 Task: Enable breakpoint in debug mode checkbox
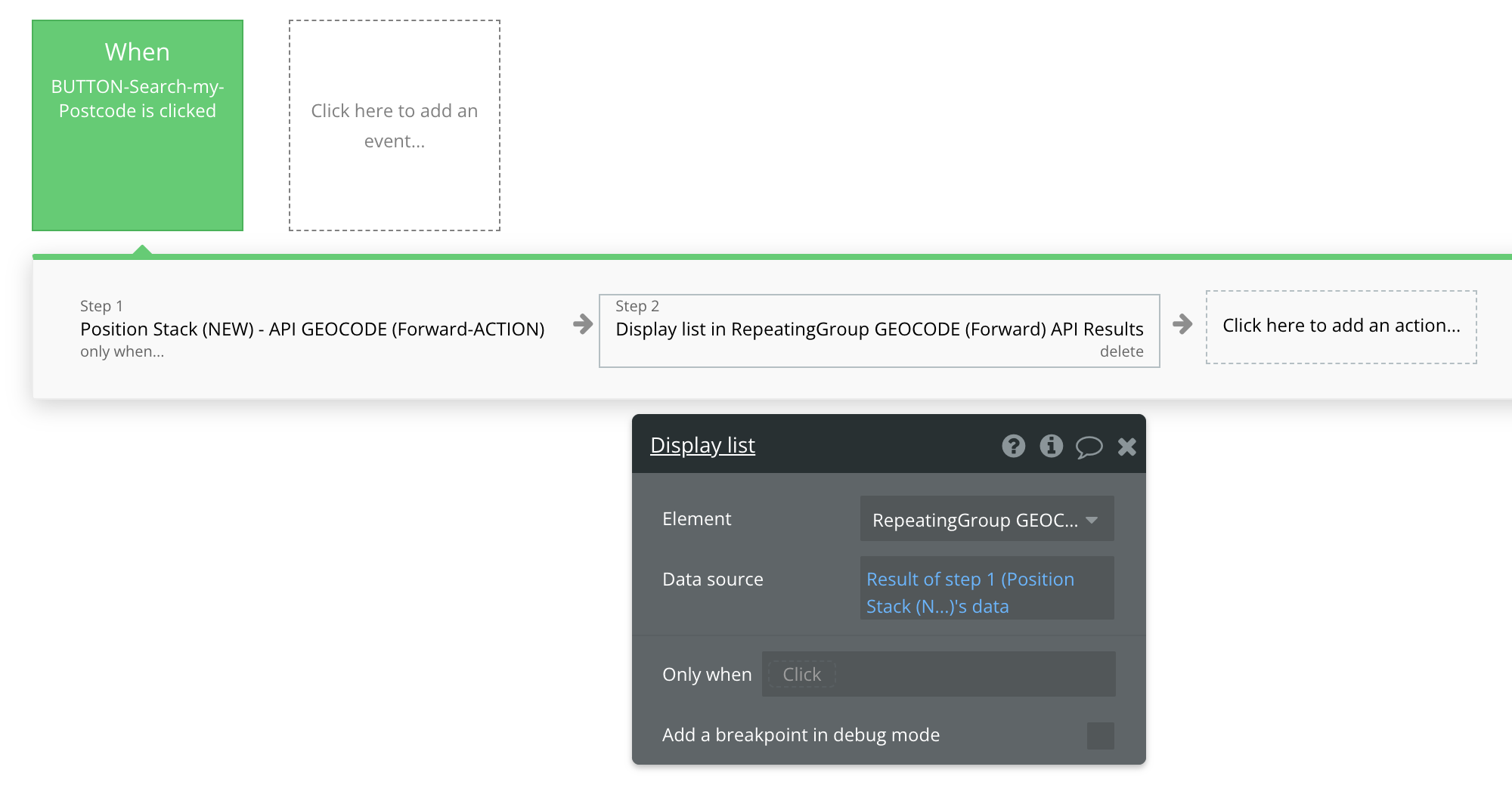tap(1100, 735)
